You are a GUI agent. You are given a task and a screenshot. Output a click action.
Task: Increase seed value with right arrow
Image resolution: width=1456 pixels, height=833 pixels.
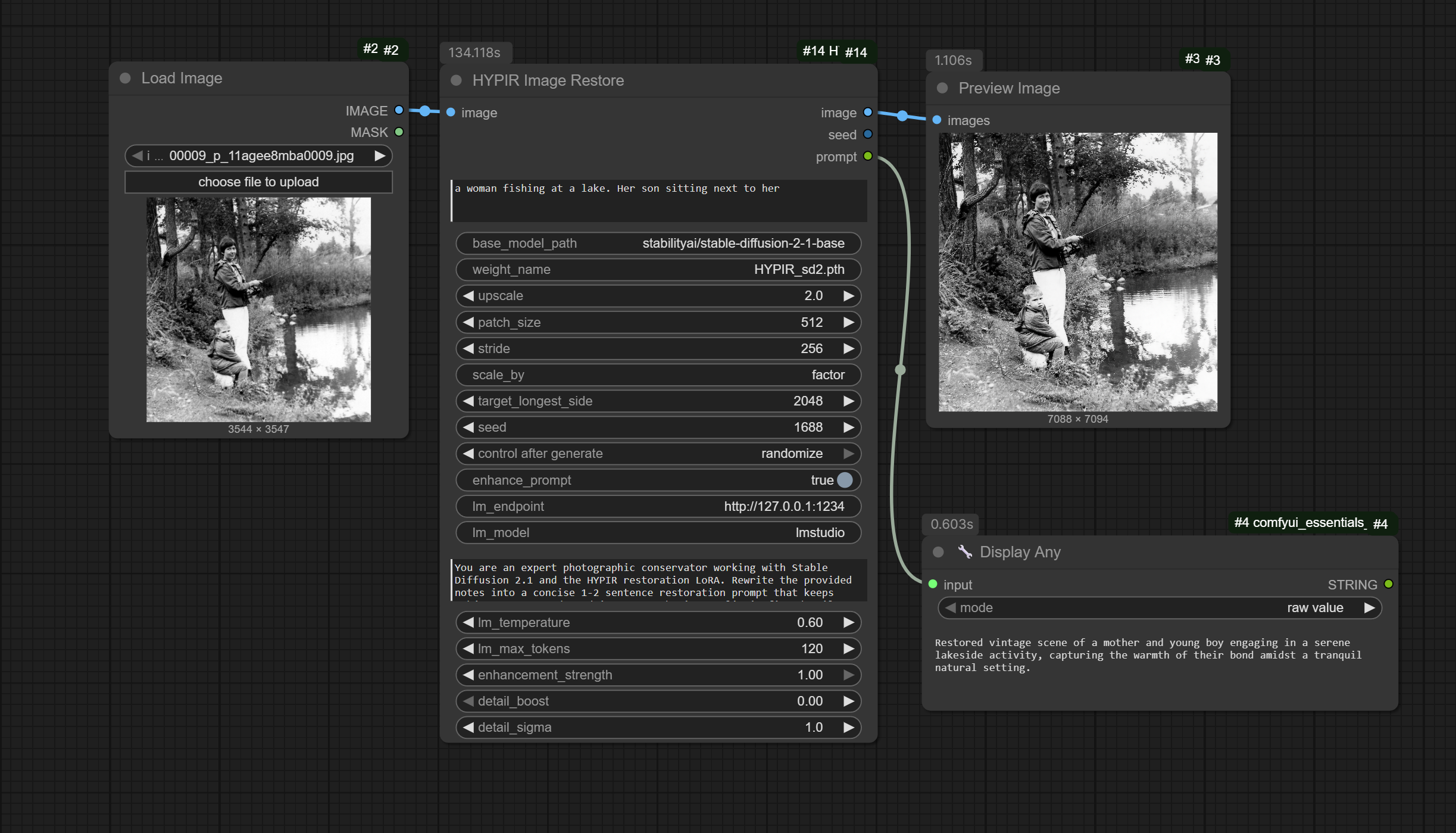point(849,428)
